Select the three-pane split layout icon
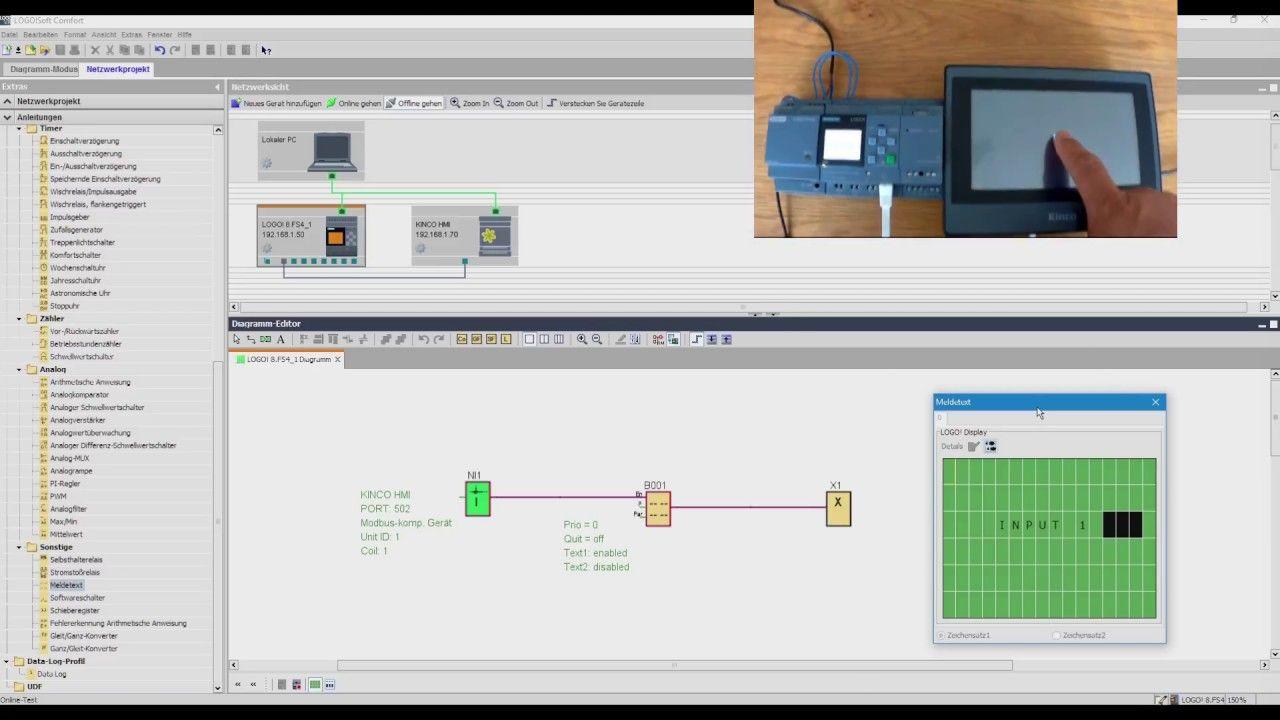The image size is (1280, 720). pyautogui.click(x=559, y=339)
